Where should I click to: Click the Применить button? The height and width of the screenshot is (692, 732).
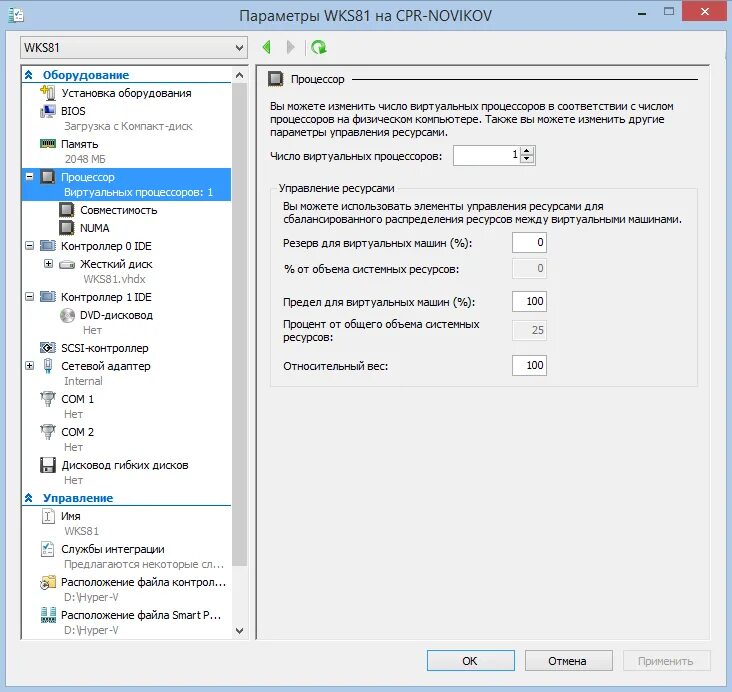667,661
